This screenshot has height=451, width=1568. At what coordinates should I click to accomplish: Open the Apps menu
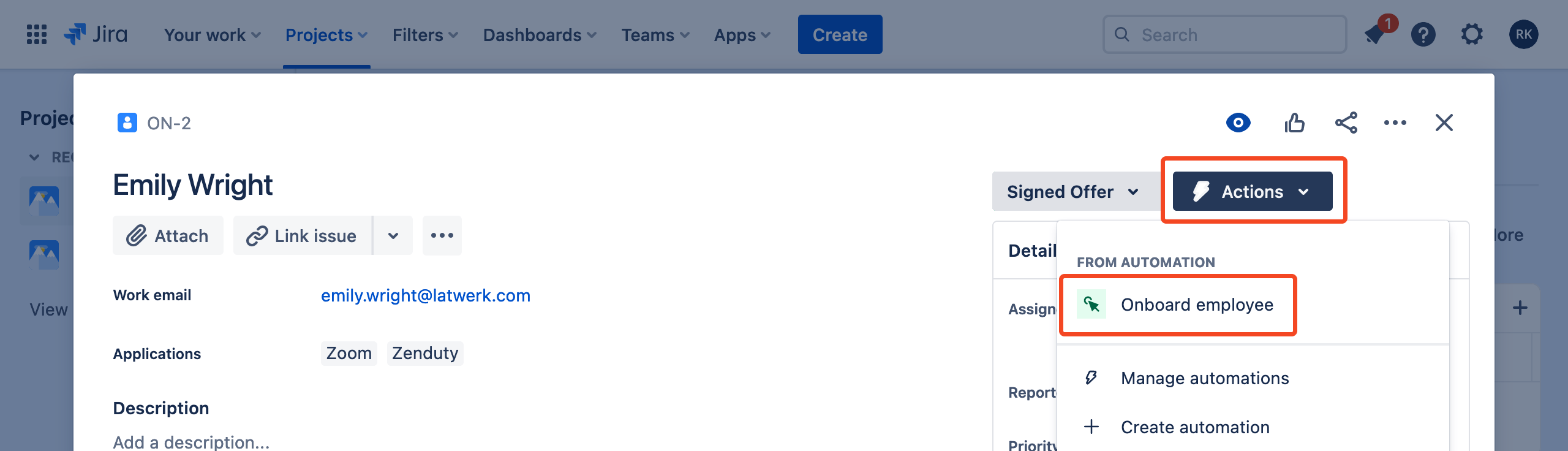click(x=742, y=35)
